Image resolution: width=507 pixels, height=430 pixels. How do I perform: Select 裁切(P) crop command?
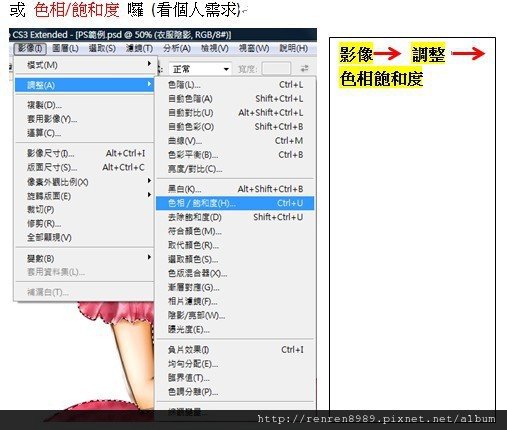[x=84, y=210]
